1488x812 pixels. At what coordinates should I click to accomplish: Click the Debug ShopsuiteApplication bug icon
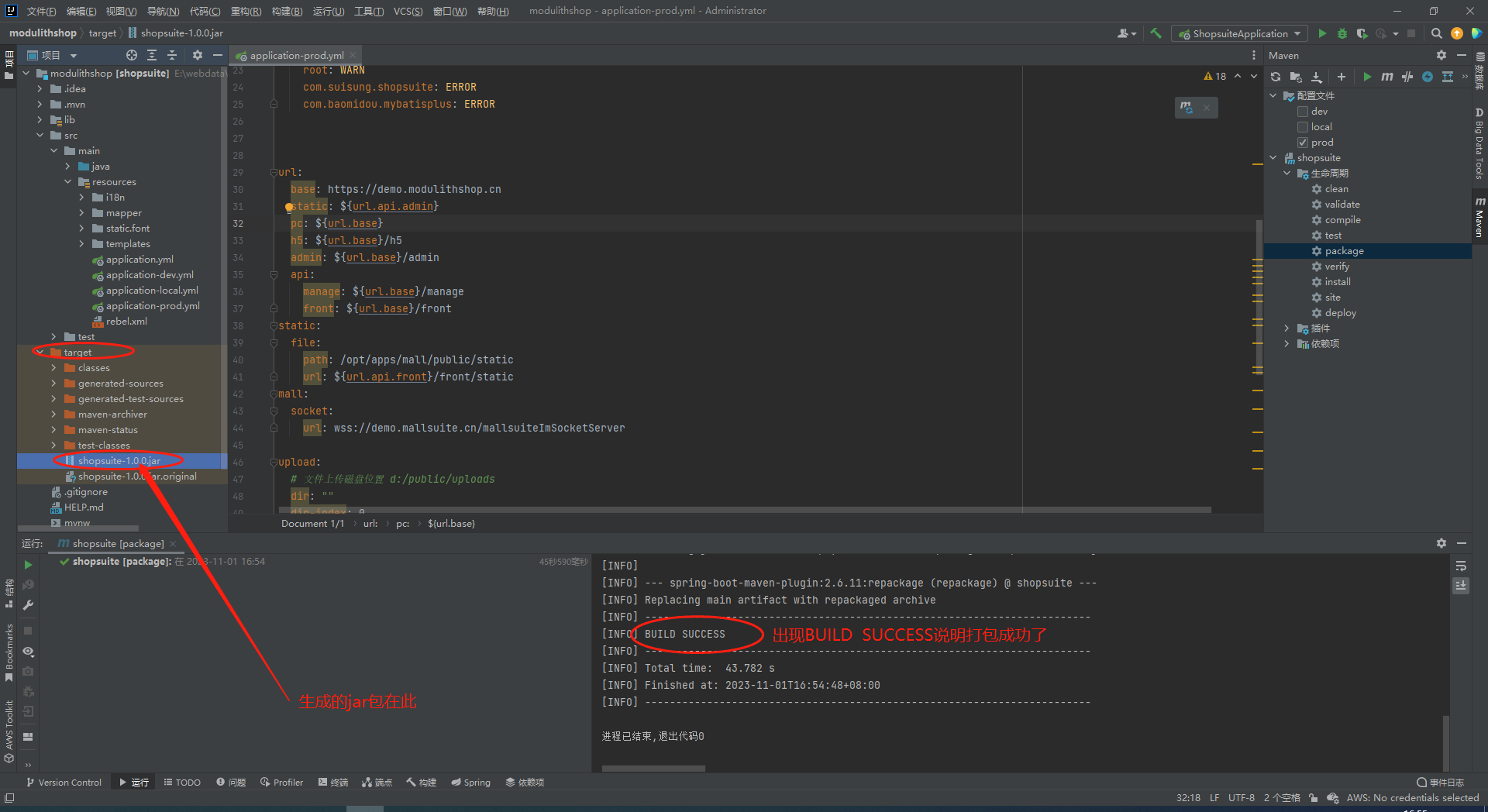[1342, 33]
